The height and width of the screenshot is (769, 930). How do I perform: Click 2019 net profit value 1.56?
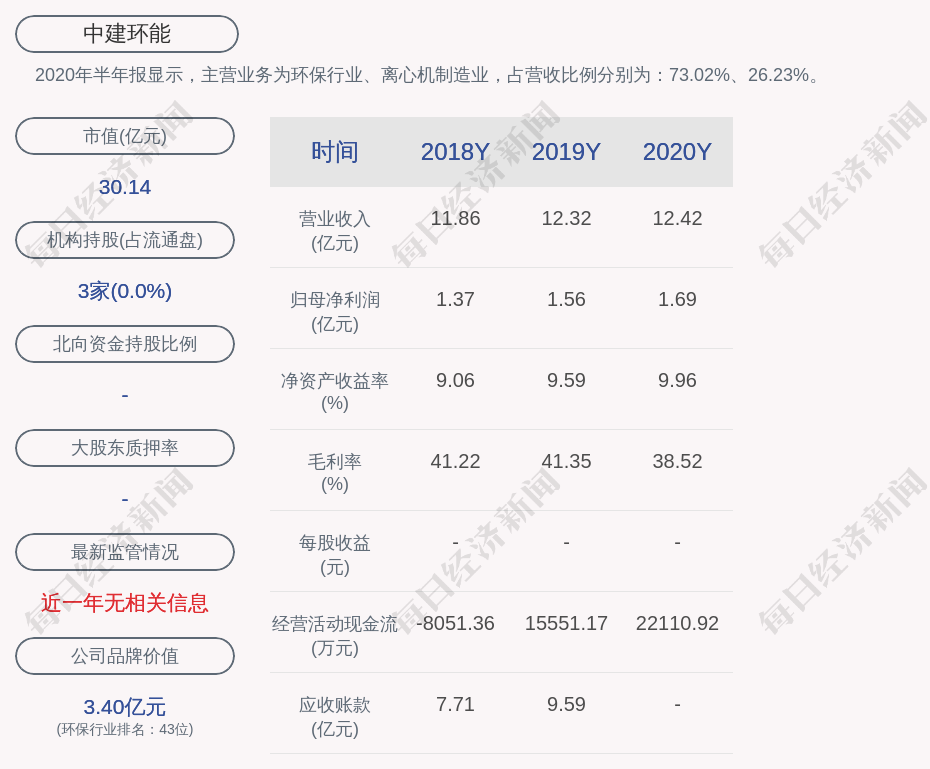tap(566, 299)
